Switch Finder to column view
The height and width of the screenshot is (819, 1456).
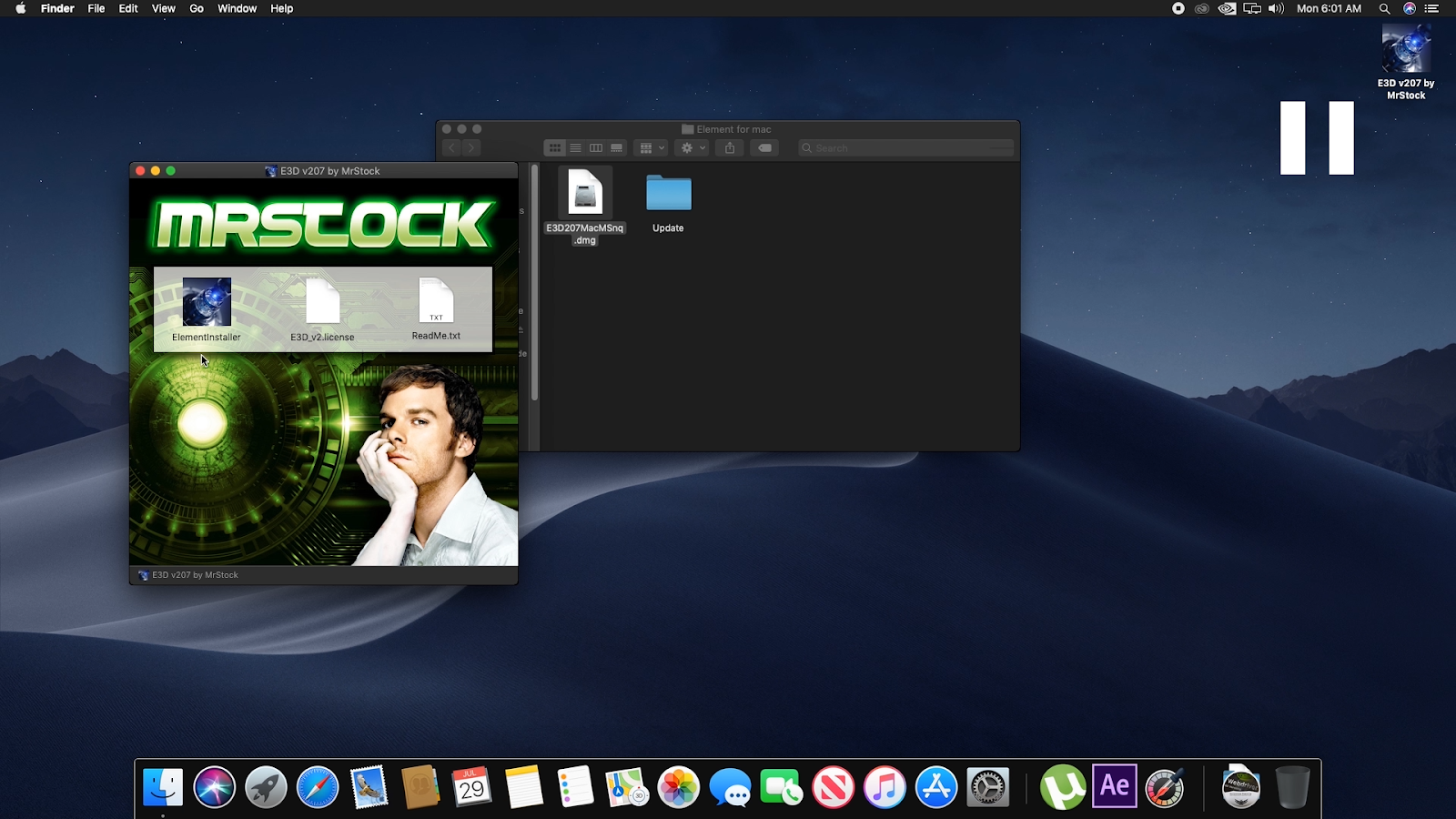(596, 148)
